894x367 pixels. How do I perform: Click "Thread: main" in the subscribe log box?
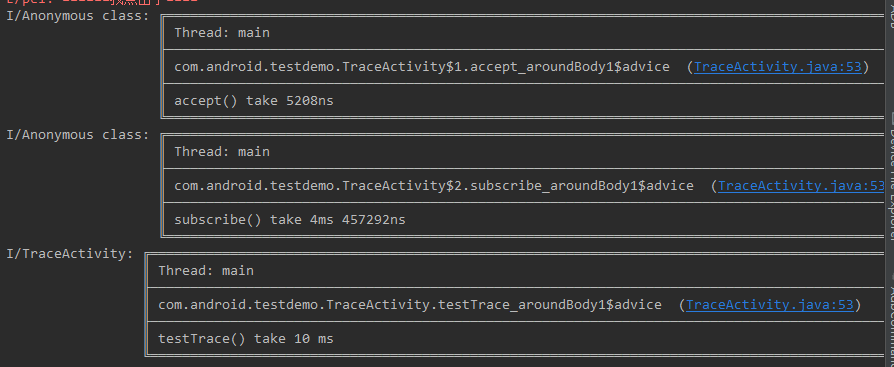pos(222,152)
